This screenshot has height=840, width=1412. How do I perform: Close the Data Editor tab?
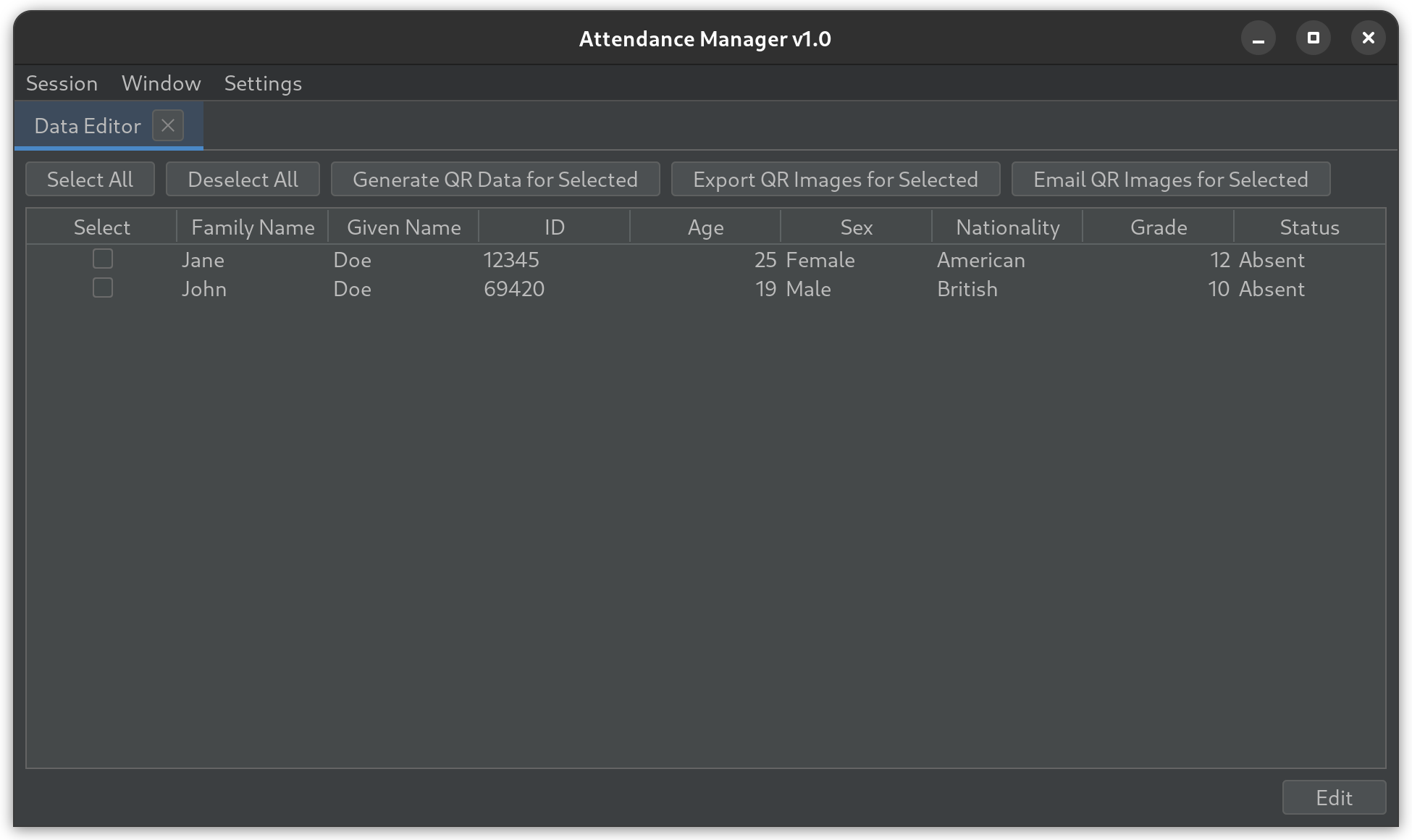click(x=168, y=125)
